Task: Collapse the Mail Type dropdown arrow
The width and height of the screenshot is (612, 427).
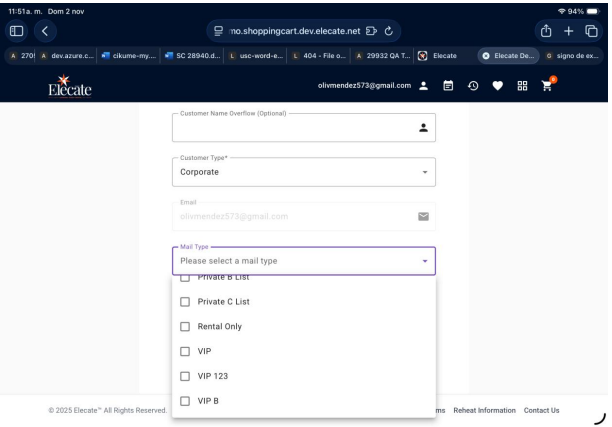Action: (x=424, y=261)
